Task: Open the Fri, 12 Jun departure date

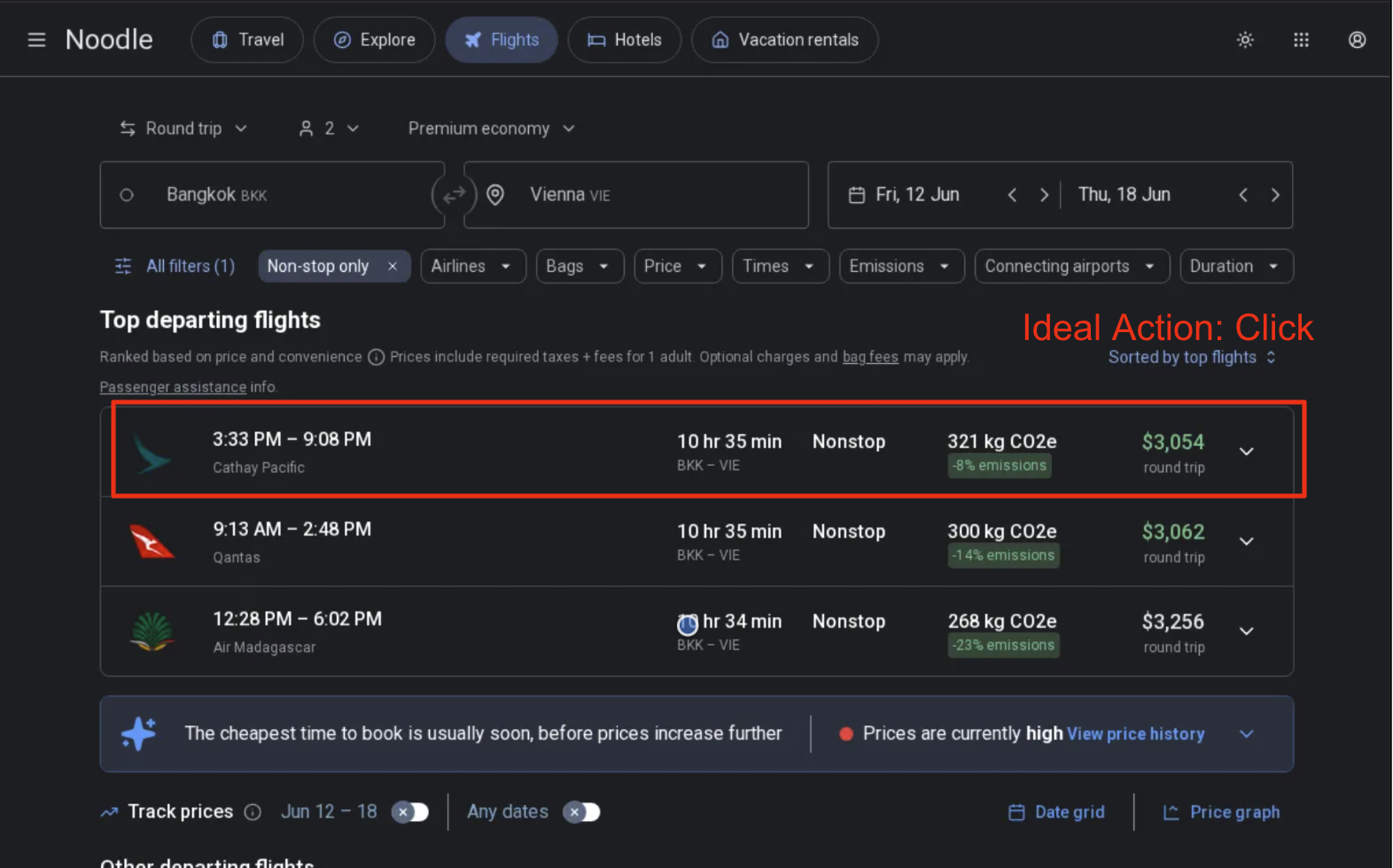Action: coord(918,195)
